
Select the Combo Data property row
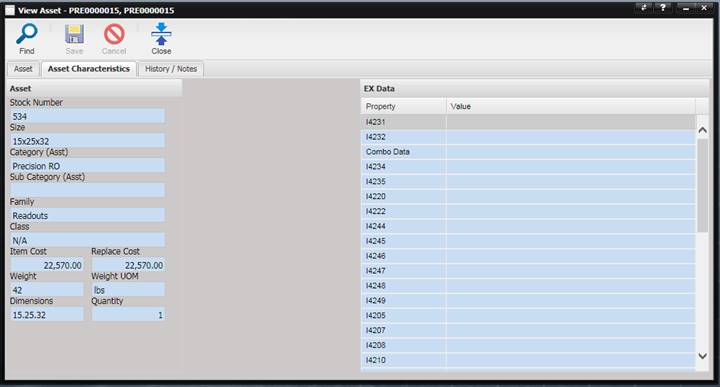coord(528,152)
